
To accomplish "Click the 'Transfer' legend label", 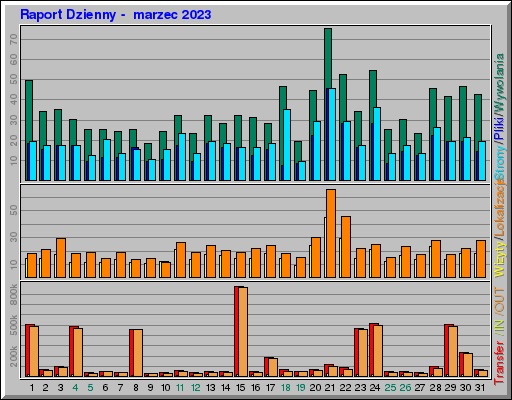I will click(x=499, y=362).
